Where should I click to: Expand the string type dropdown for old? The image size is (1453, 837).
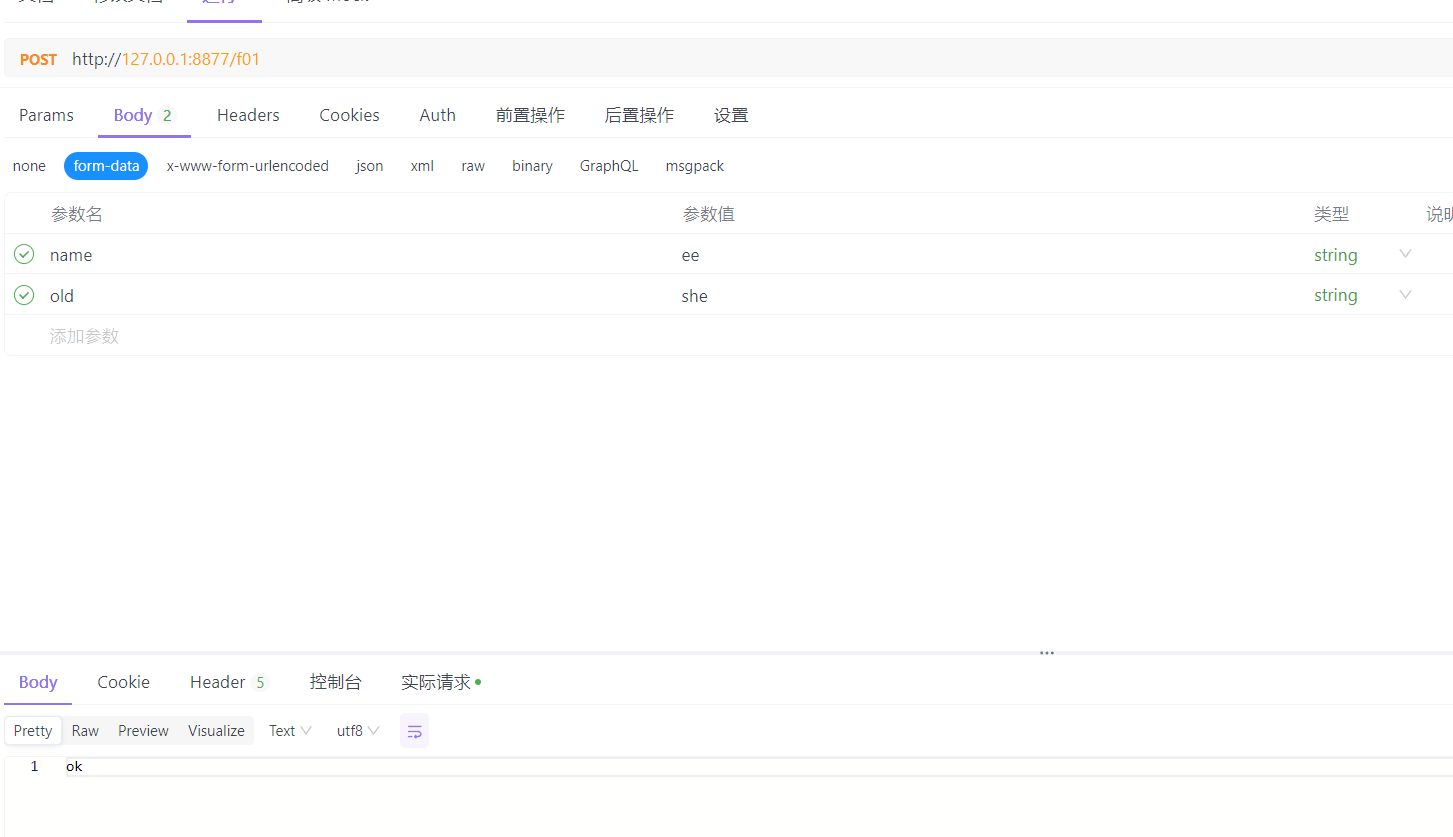1405,295
